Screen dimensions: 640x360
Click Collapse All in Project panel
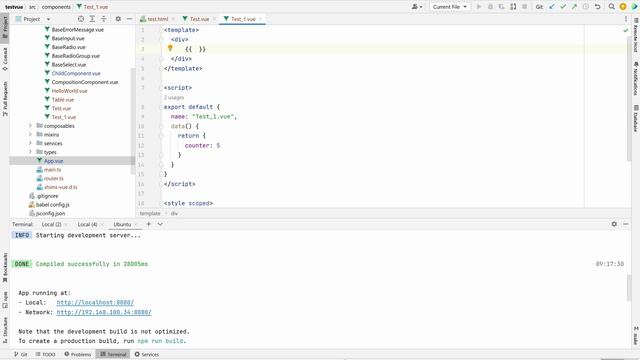[x=104, y=19]
